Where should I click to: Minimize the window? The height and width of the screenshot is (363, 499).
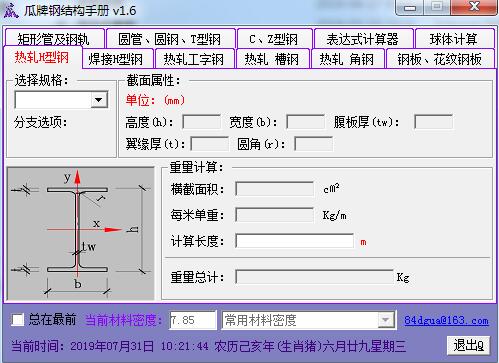pyautogui.click(x=410, y=7)
